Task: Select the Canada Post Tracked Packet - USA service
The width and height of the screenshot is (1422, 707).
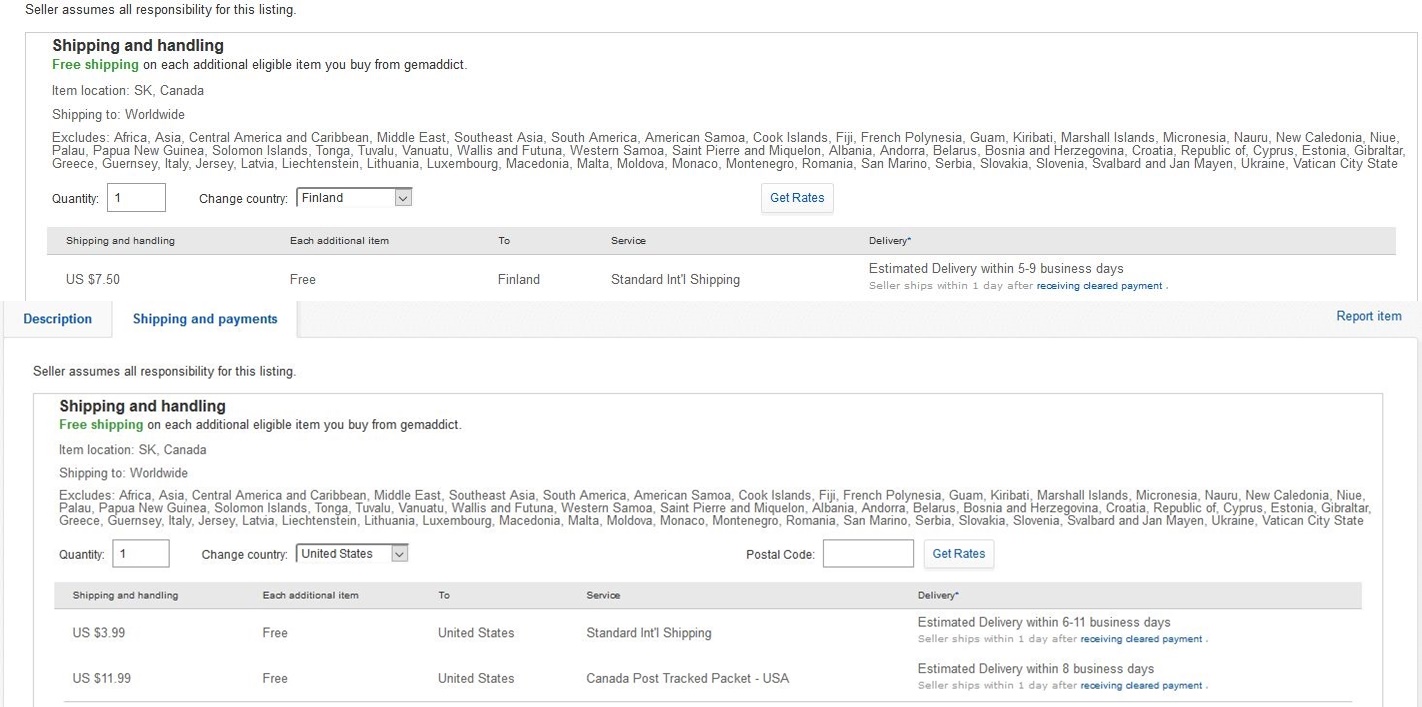Action: [687, 678]
